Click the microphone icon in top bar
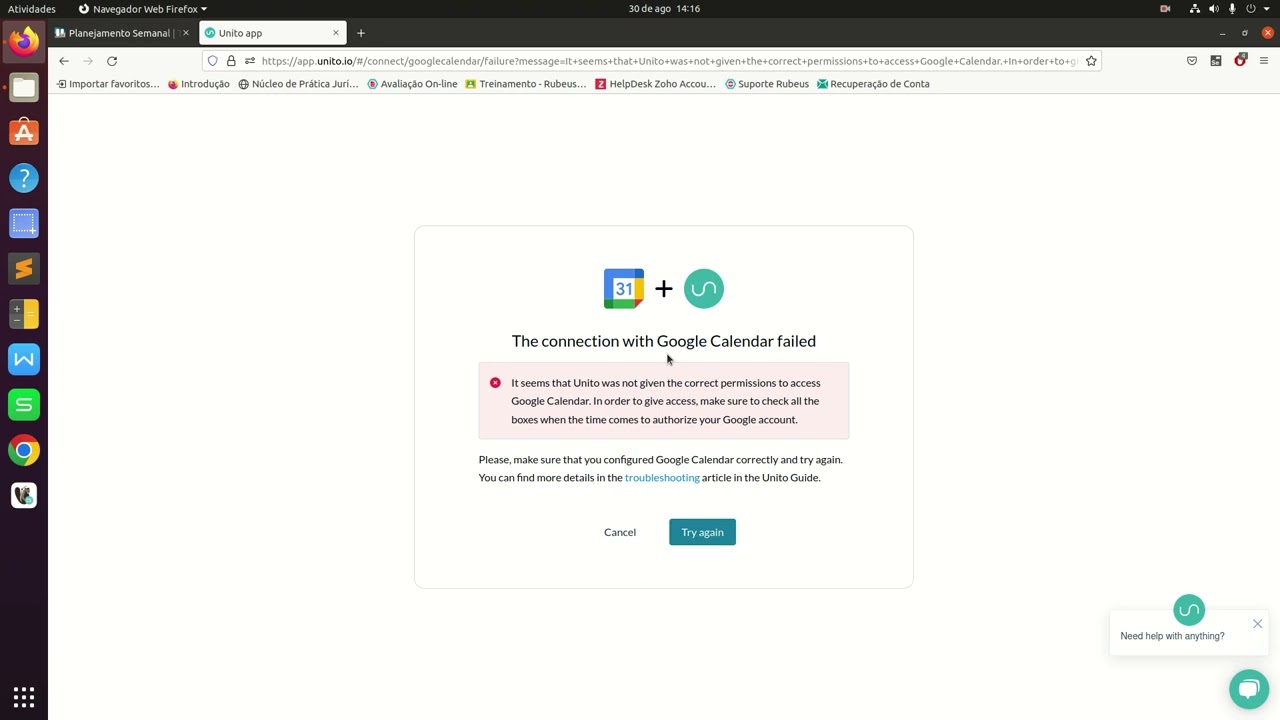This screenshot has height=720, width=1280. click(1232, 9)
